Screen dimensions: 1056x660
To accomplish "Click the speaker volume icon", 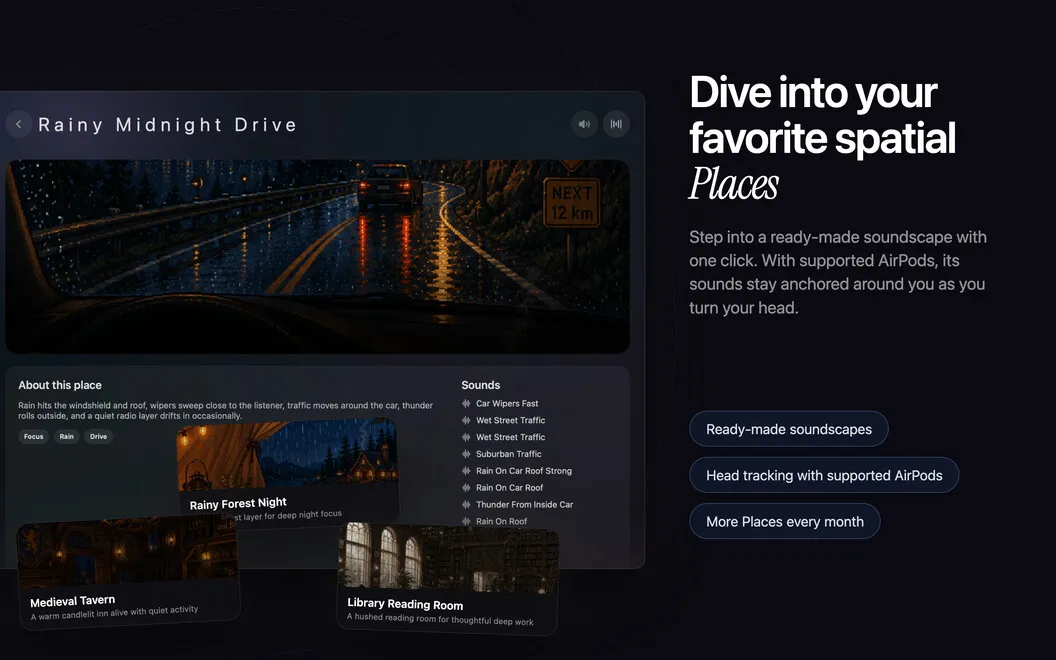I will (584, 124).
